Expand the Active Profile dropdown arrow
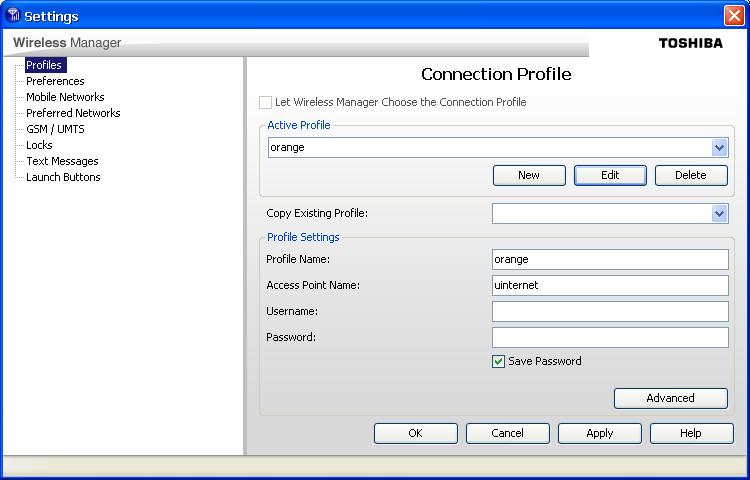The height and width of the screenshot is (480, 750). pos(719,148)
